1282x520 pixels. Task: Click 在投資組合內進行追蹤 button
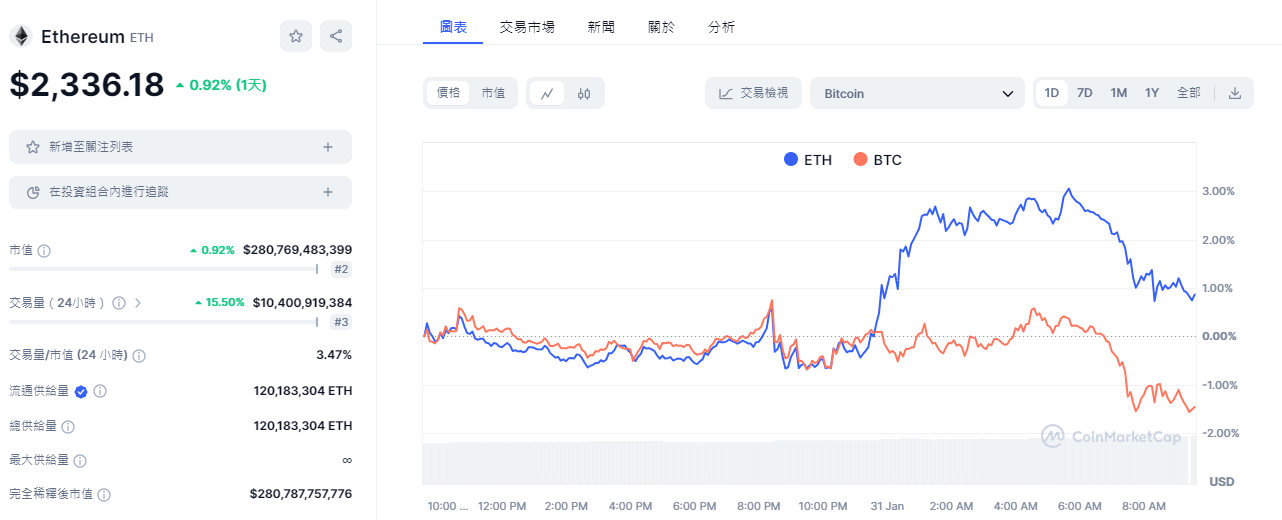pyautogui.click(x=180, y=192)
